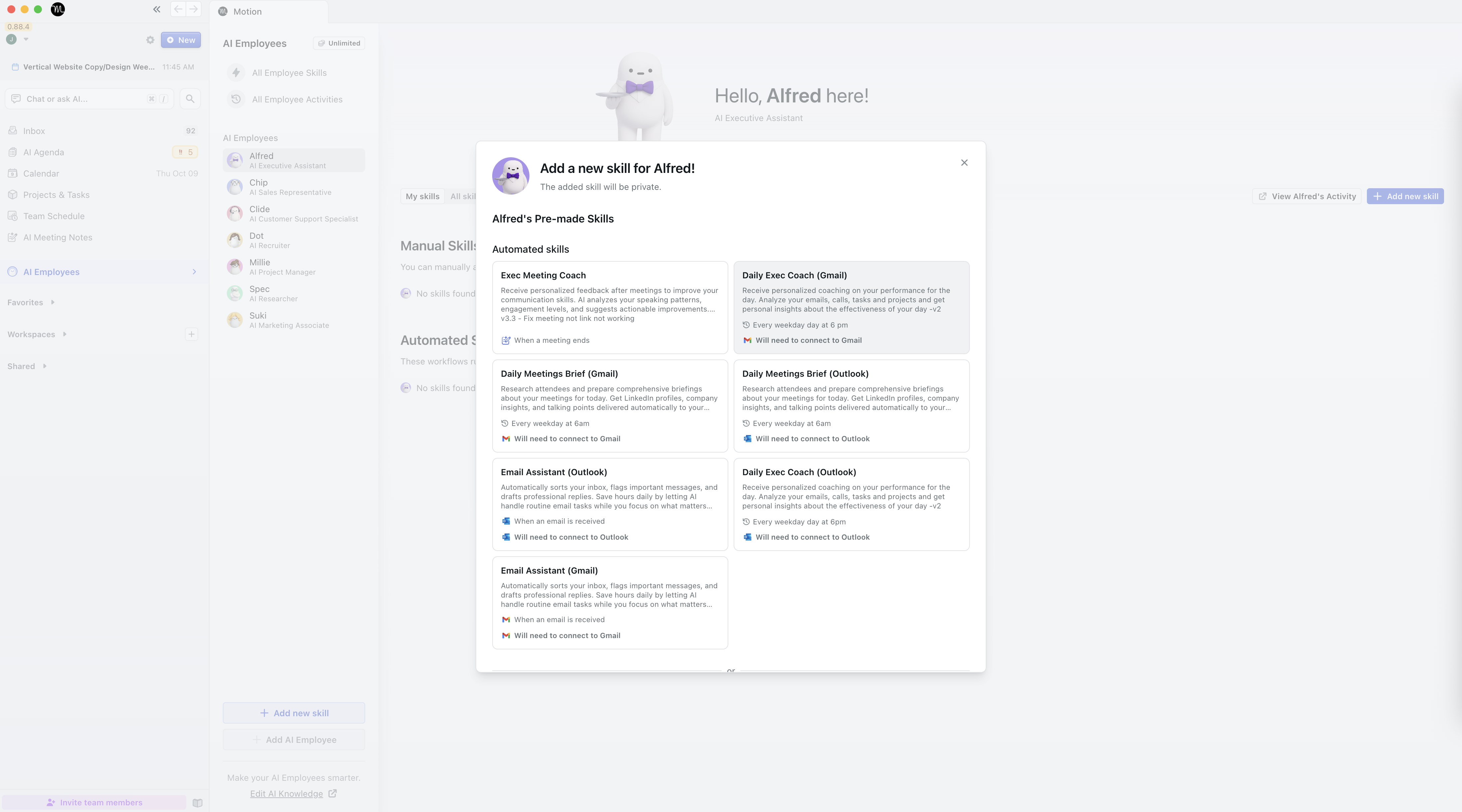Image resolution: width=1462 pixels, height=812 pixels.
Task: Navigate back with the left arrow
Action: tap(178, 9)
